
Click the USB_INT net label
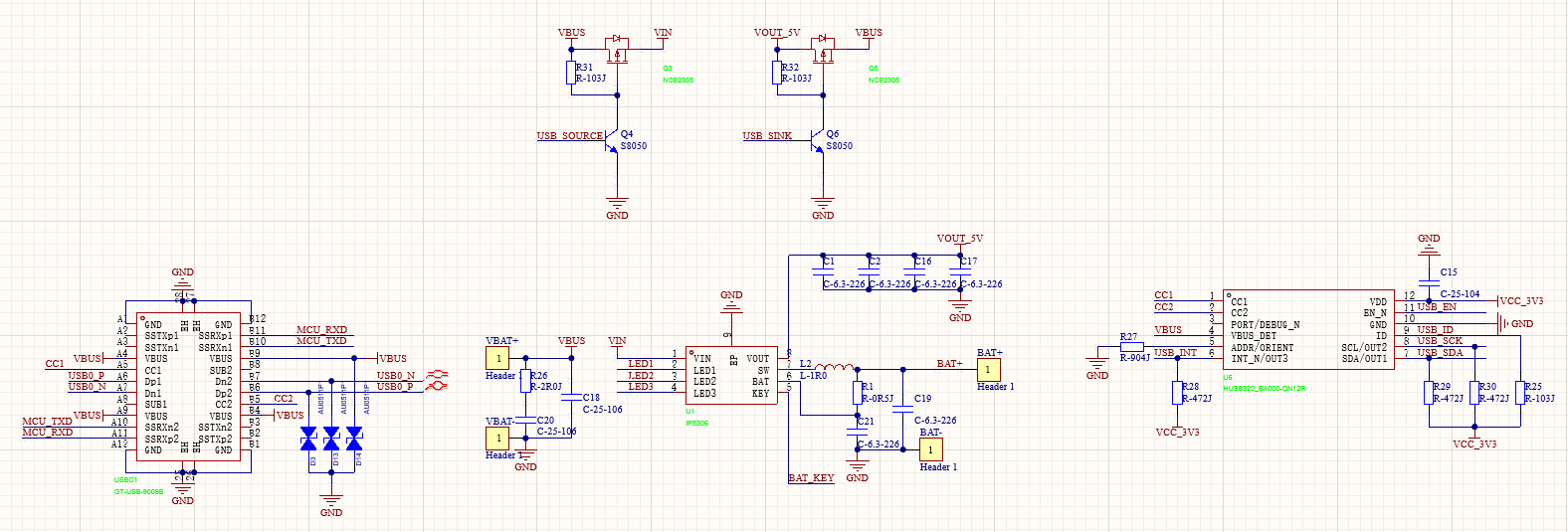(x=1176, y=353)
